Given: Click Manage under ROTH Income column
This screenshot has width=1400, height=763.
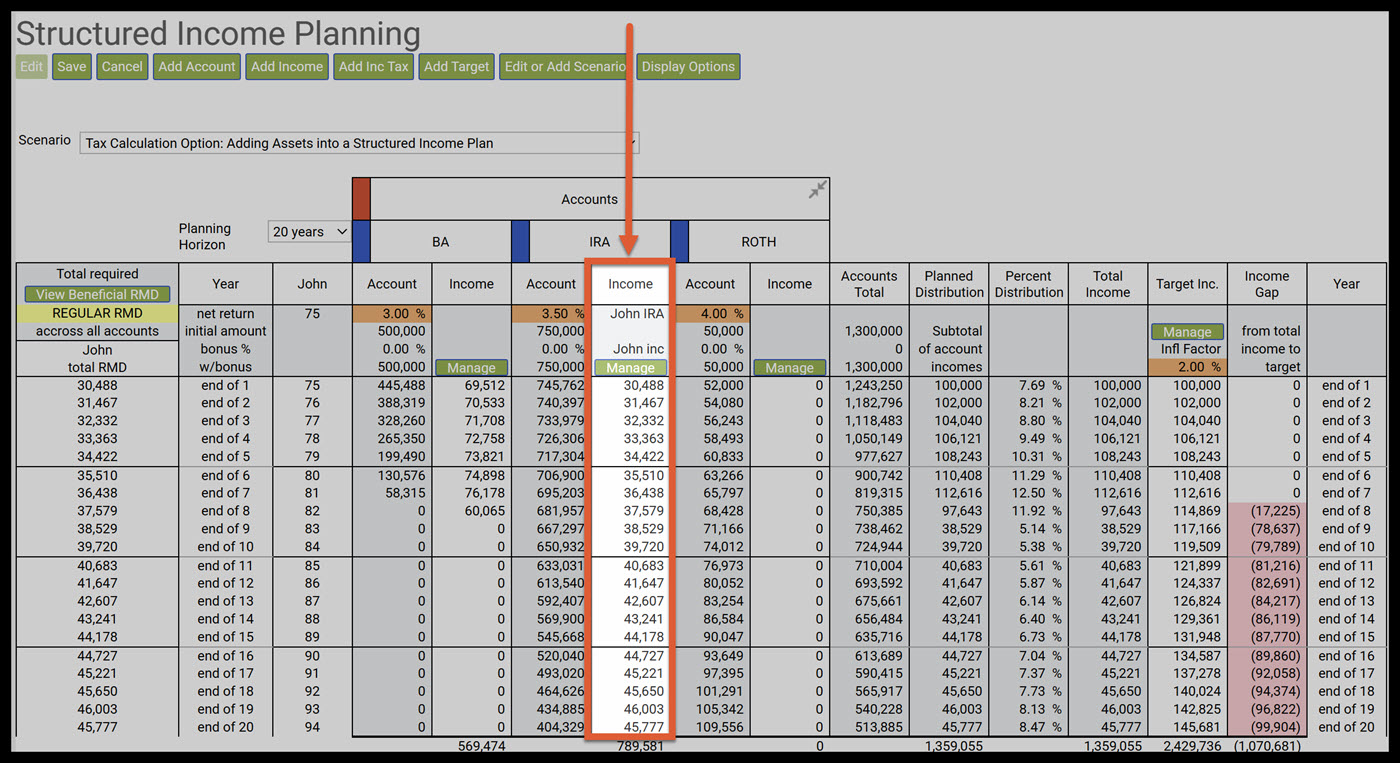Looking at the screenshot, I should (x=789, y=368).
